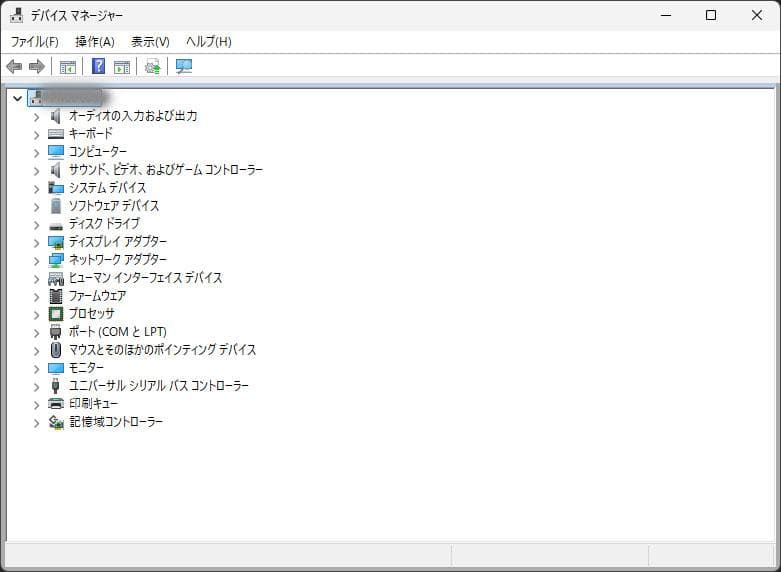Click the speaker icon for オーディオの入力および出力
Screen dimensions: 781x572
(56, 116)
